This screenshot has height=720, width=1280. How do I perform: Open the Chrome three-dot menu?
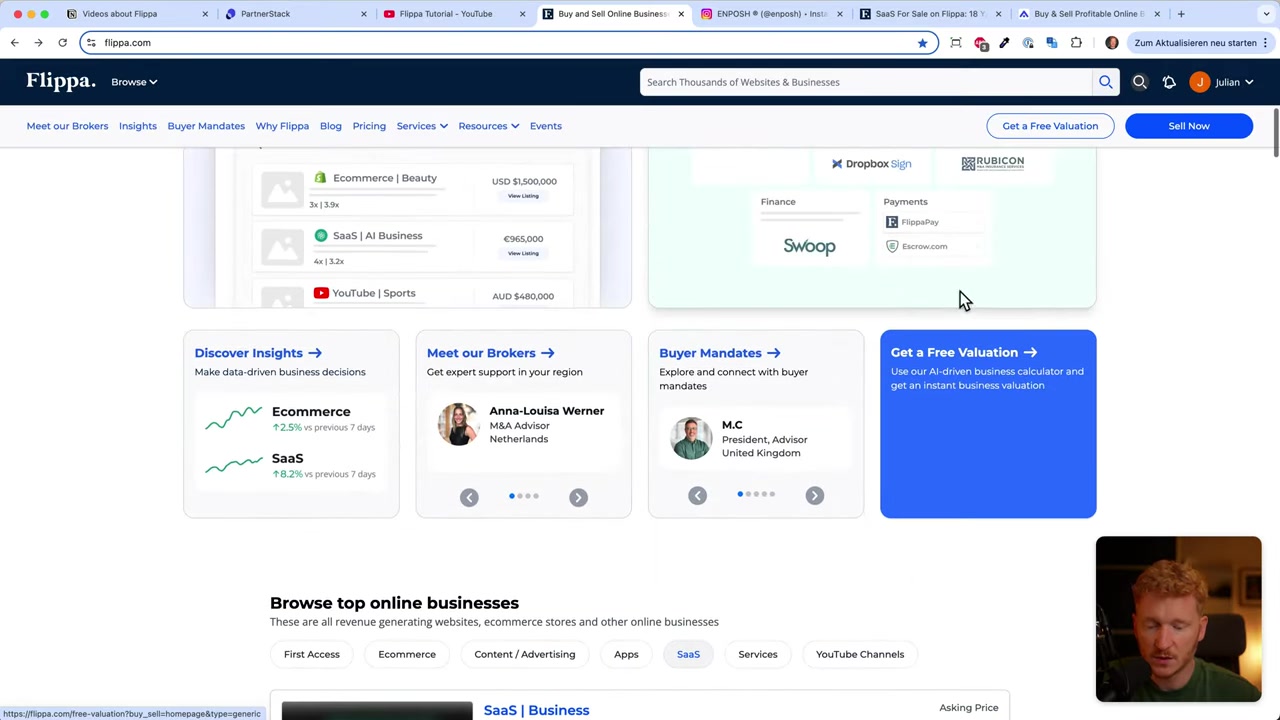pos(1265,43)
